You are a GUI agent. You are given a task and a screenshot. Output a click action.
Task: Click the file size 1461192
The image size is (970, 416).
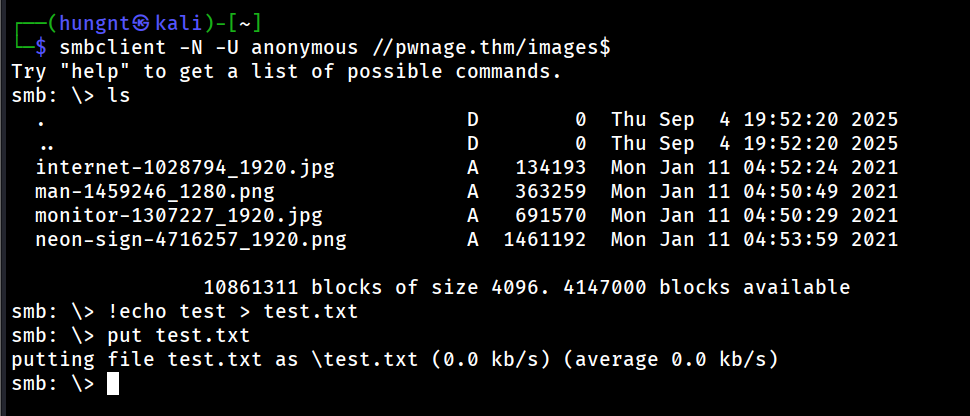[x=545, y=239]
